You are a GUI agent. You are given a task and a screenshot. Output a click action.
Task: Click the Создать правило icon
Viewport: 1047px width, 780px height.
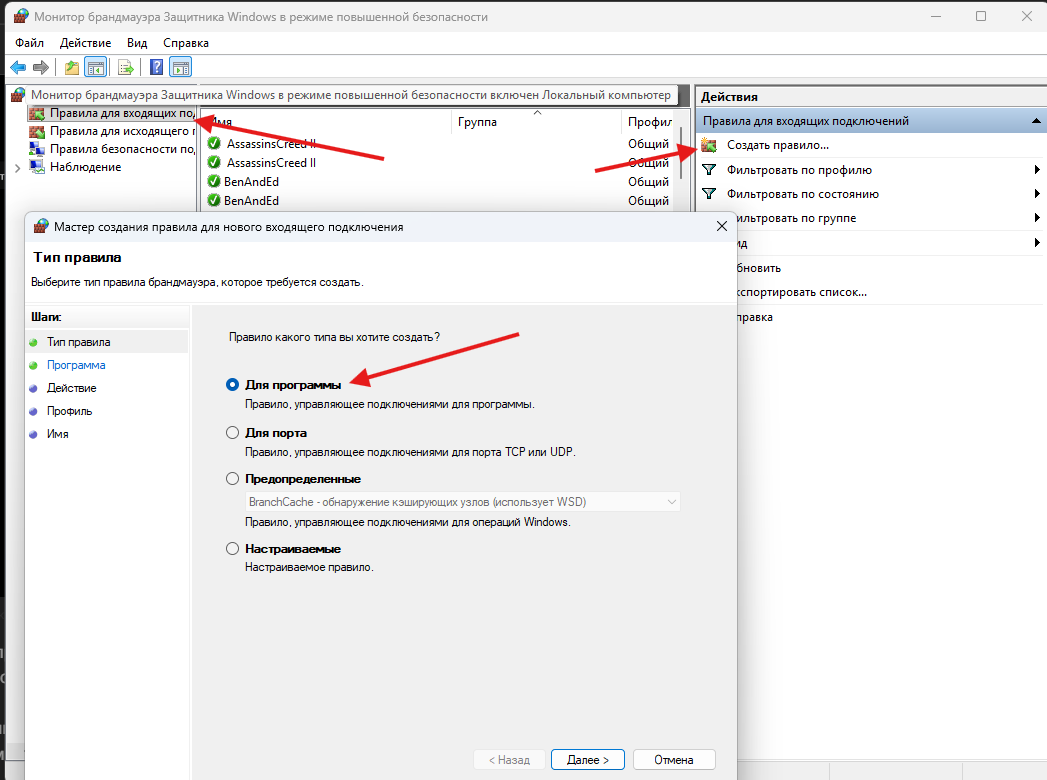point(709,145)
